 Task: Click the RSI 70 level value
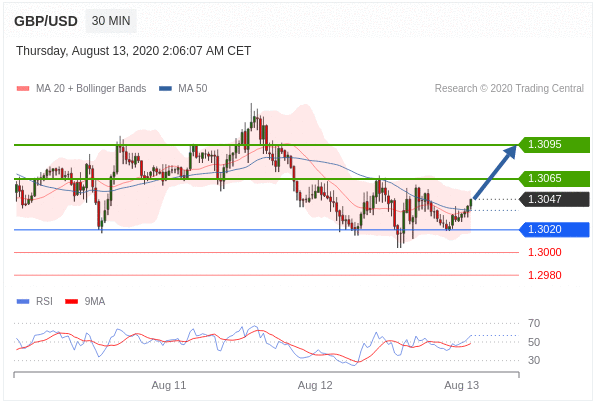coord(534,324)
